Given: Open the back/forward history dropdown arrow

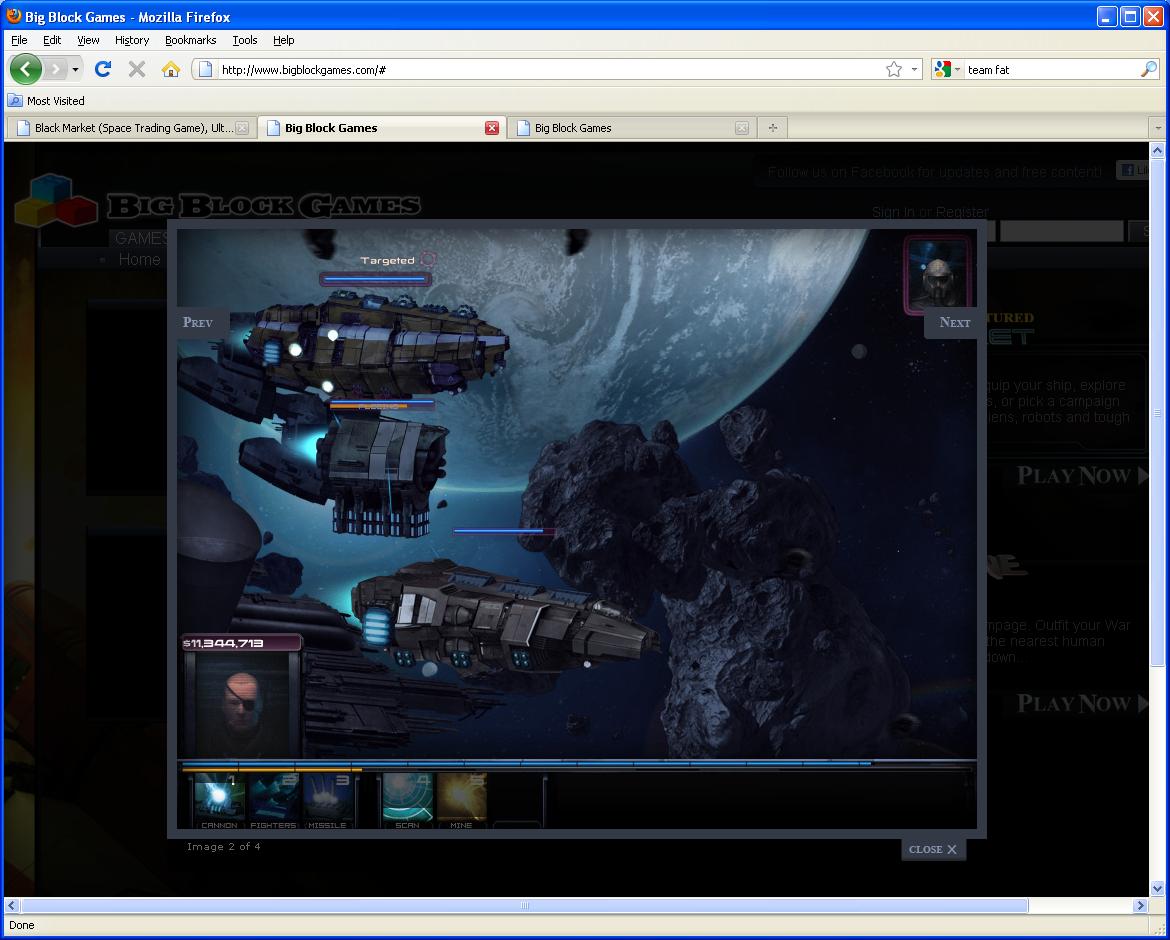Looking at the screenshot, I should [x=75, y=69].
